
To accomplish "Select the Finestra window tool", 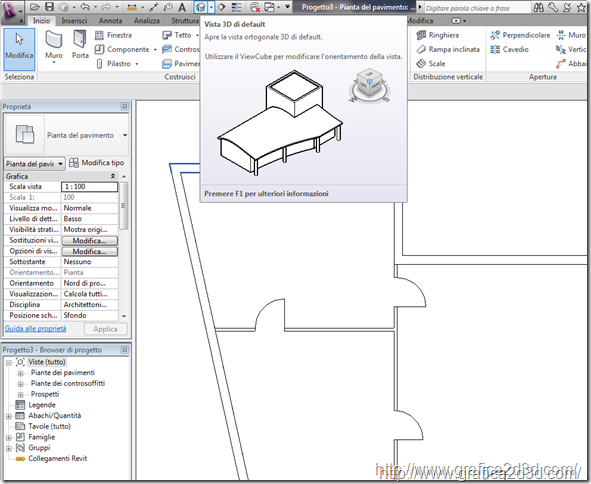I will pyautogui.click(x=113, y=35).
